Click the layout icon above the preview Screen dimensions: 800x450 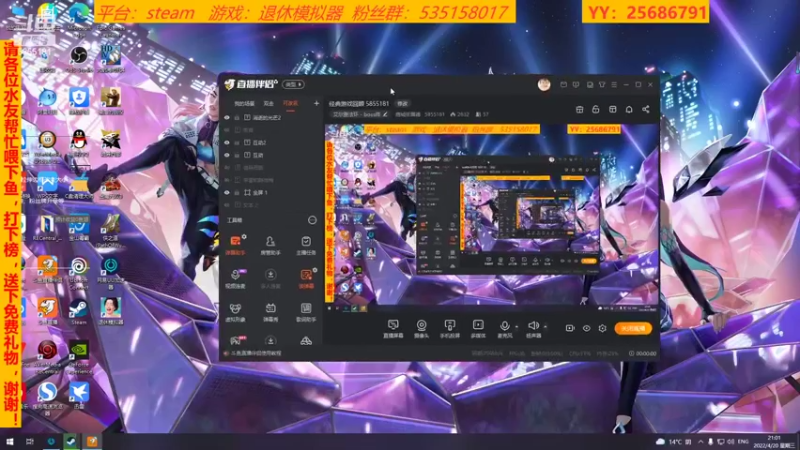(x=612, y=109)
